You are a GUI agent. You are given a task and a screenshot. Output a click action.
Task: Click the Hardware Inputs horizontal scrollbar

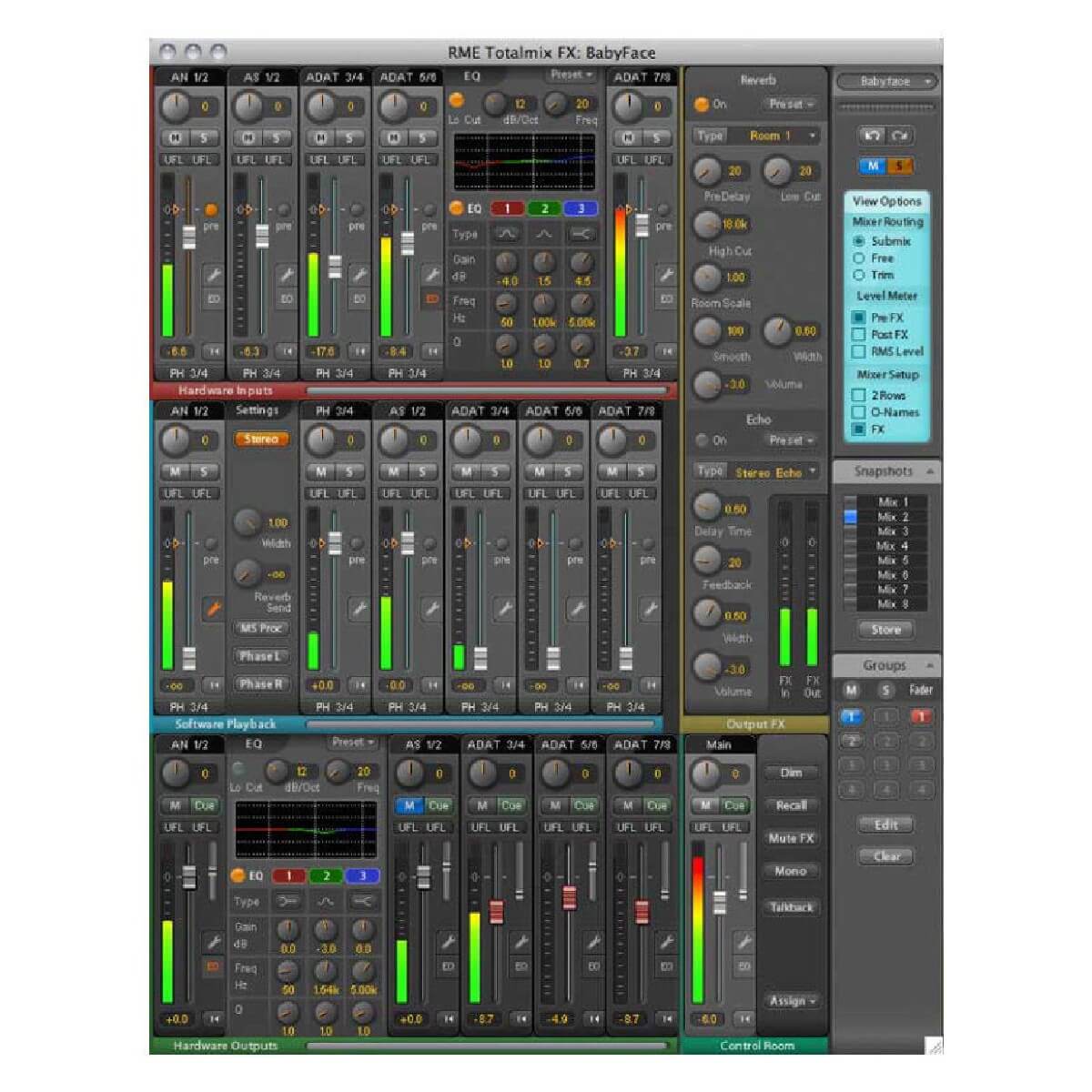click(x=485, y=390)
